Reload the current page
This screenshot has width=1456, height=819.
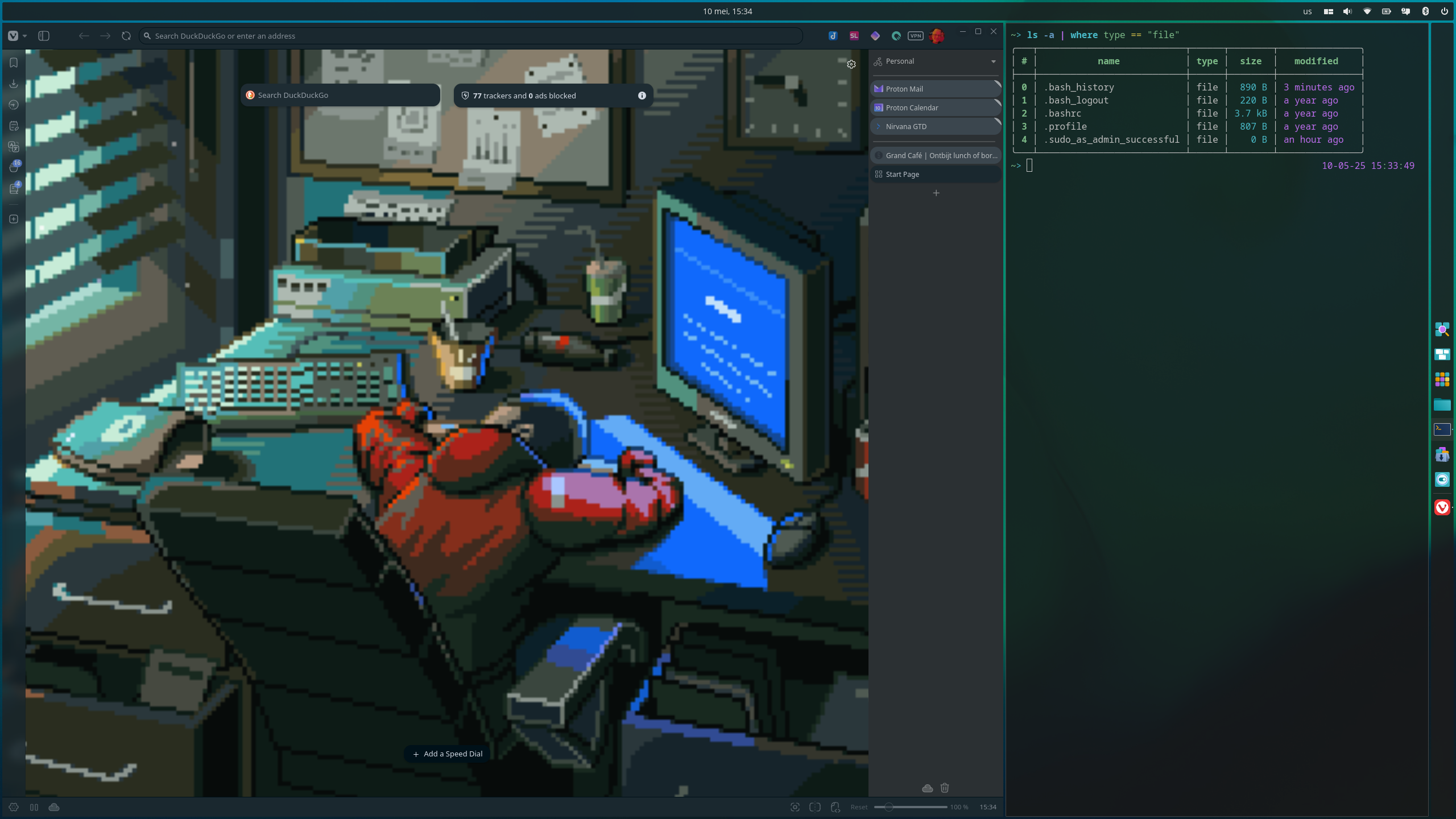[126, 36]
